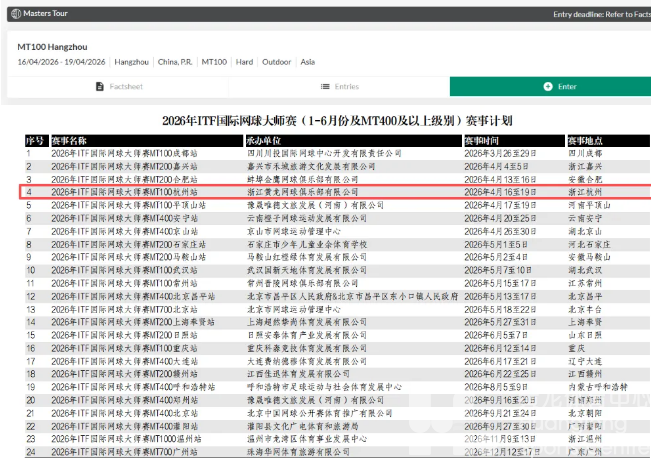This screenshot has height=458, width=651.
Task: Select row 12 MT400北京昌平站 event name
Action: (x=133, y=296)
